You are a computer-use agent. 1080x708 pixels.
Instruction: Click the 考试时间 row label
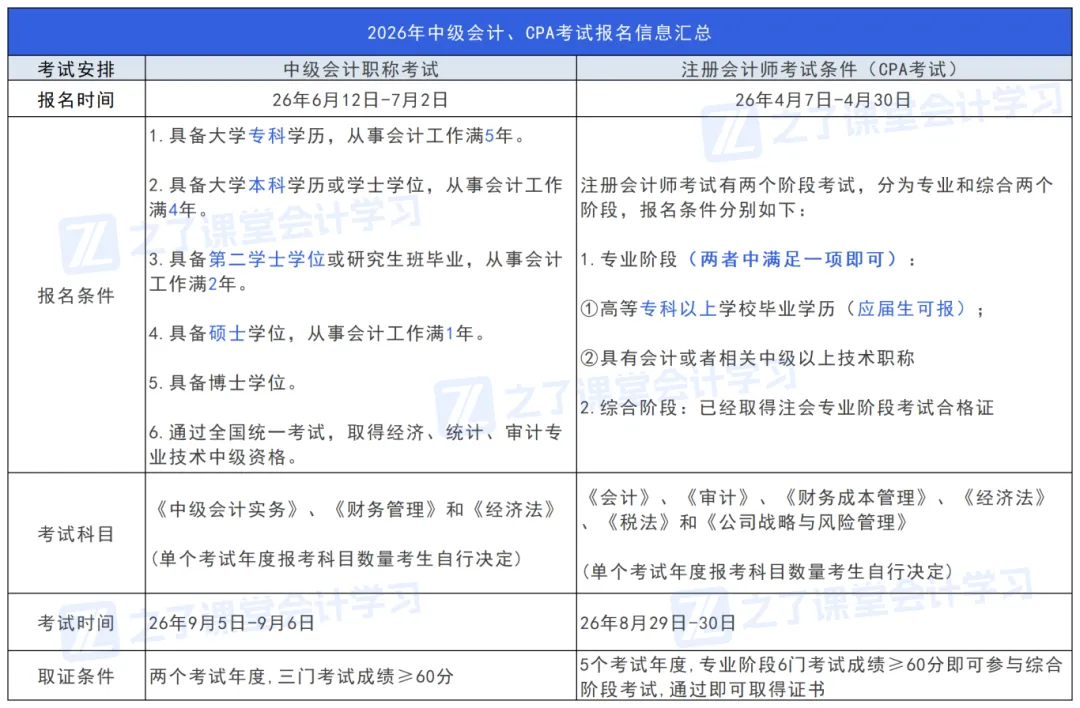[x=76, y=623]
